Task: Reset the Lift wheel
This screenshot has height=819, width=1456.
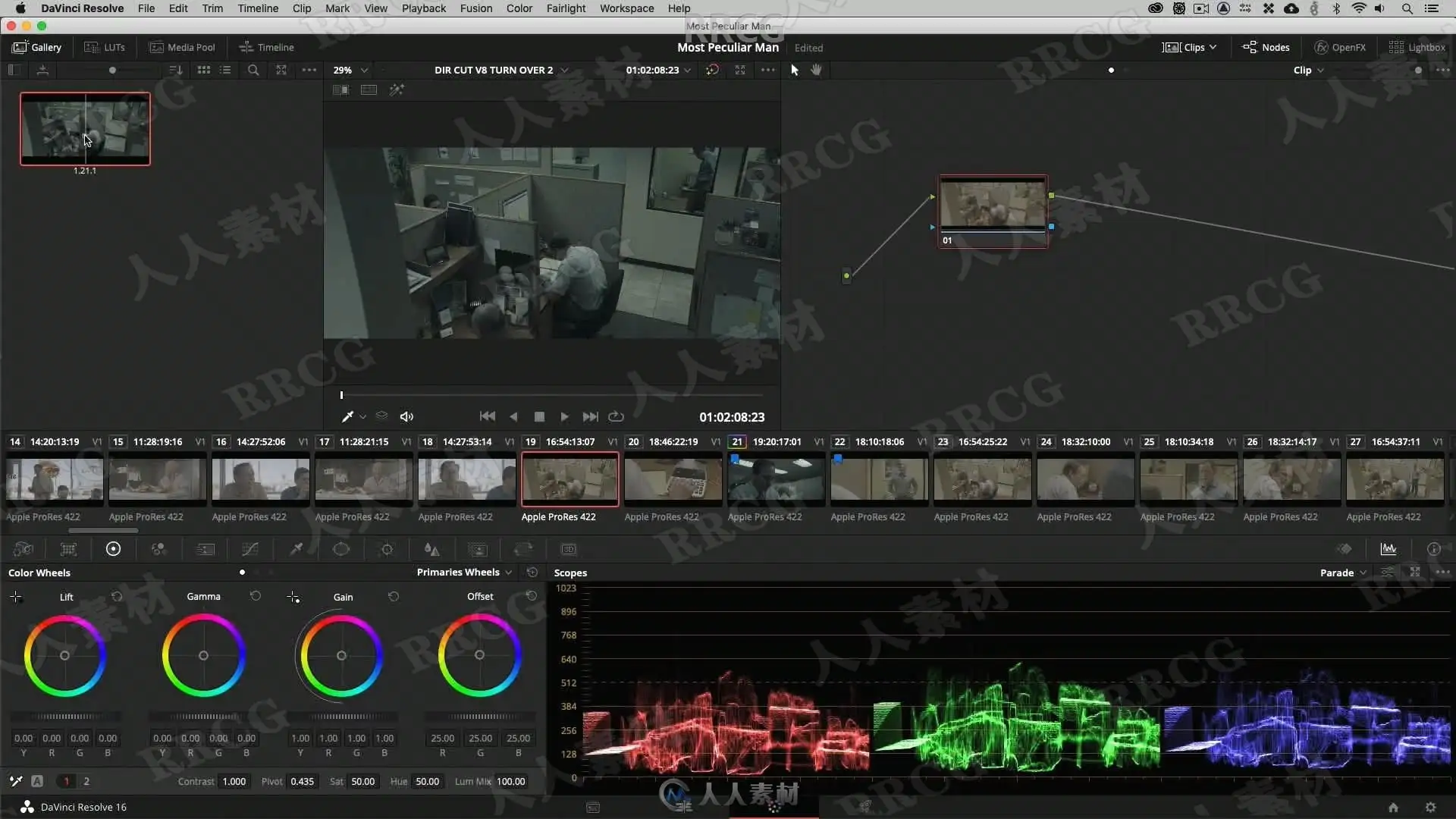Action: 117,597
